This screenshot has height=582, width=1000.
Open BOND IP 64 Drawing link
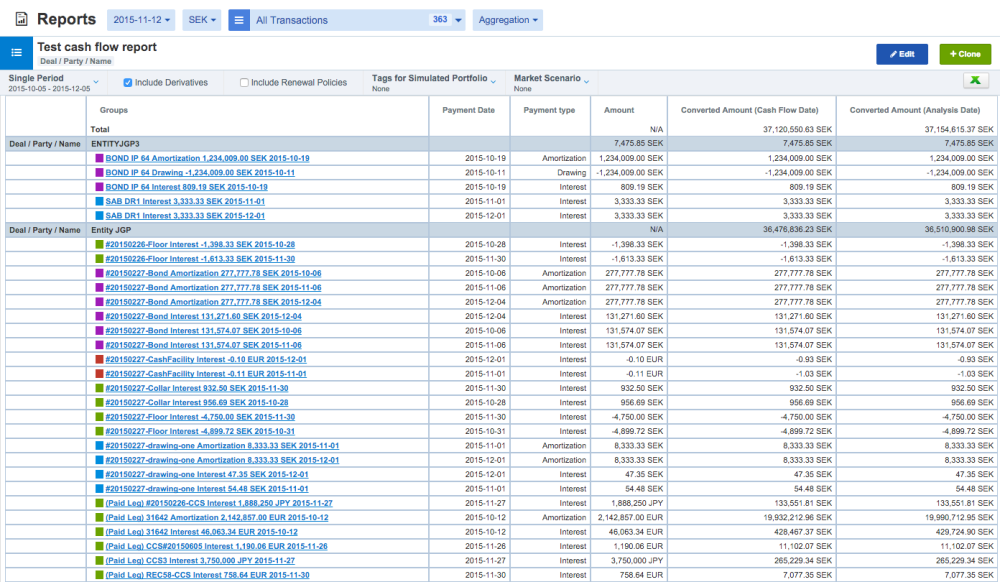[x=200, y=173]
